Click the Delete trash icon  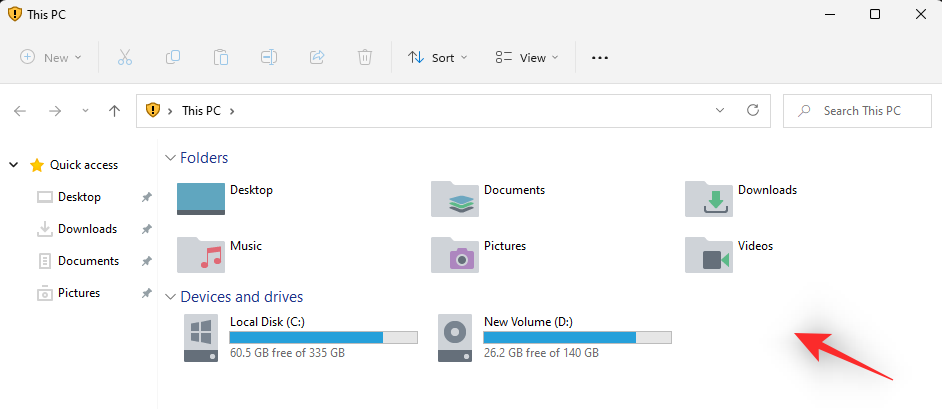pos(365,58)
